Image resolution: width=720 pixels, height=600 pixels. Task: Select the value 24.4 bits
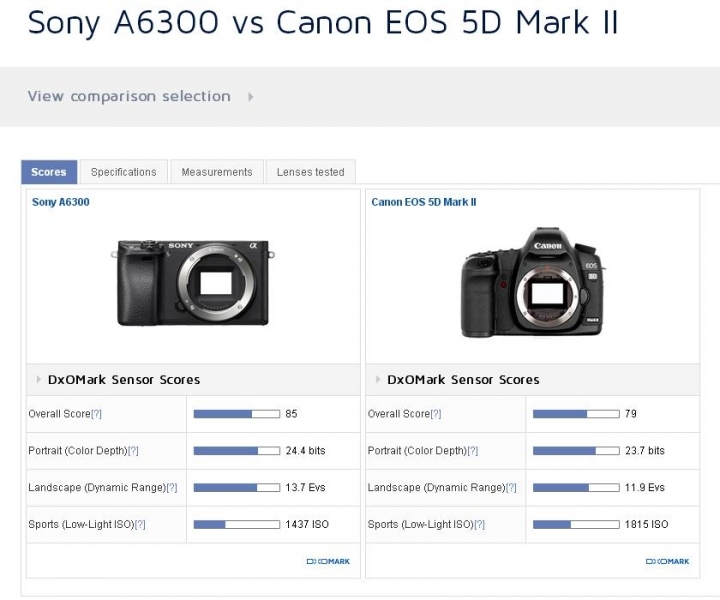pos(305,451)
